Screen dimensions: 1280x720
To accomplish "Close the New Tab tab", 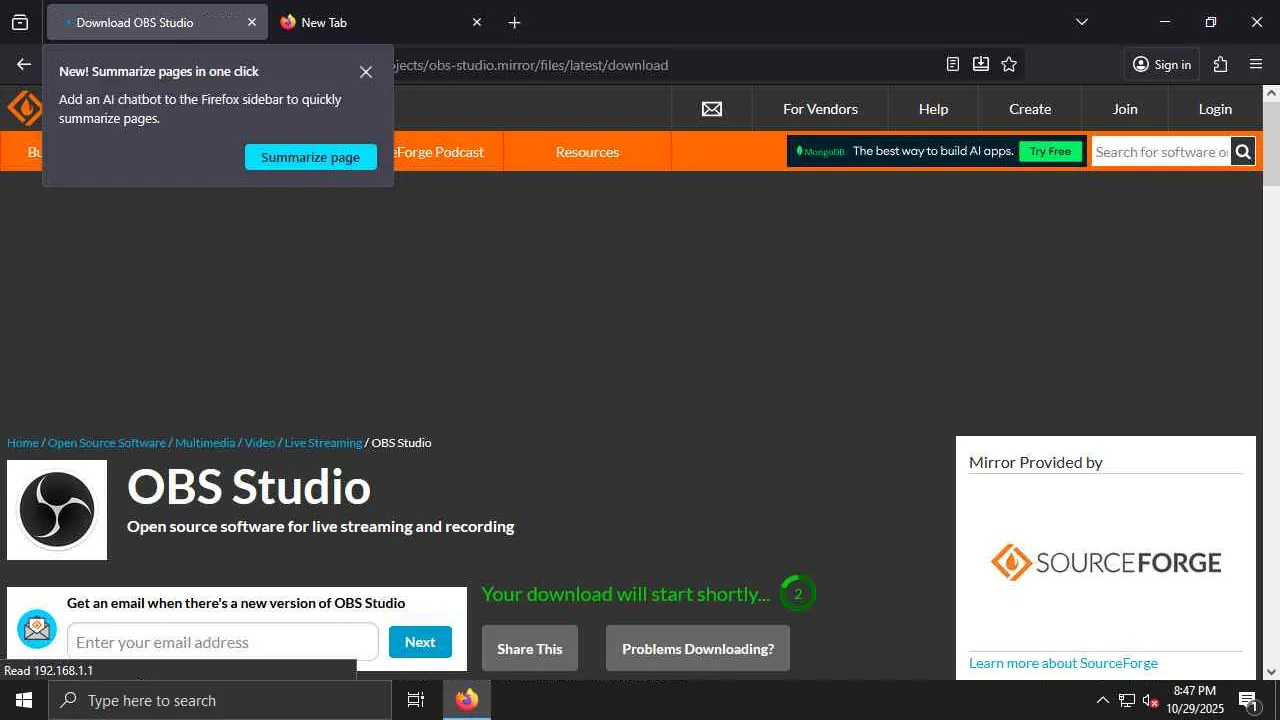I will point(477,22).
